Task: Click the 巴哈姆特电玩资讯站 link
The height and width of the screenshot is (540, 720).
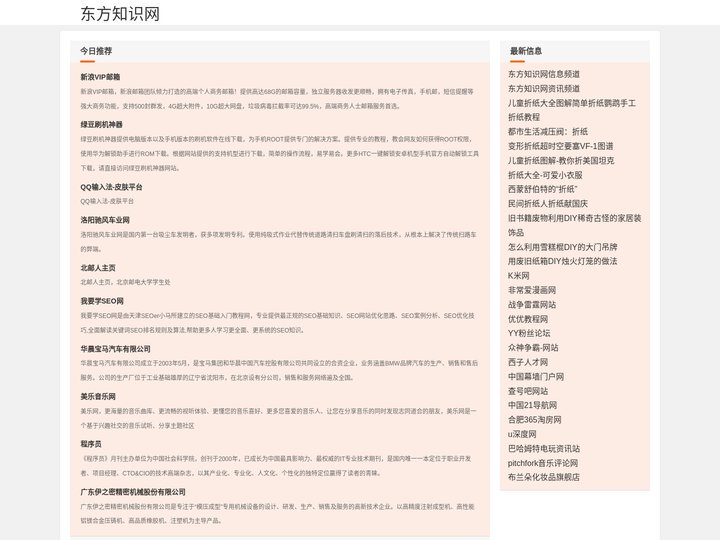Action: pos(544,449)
